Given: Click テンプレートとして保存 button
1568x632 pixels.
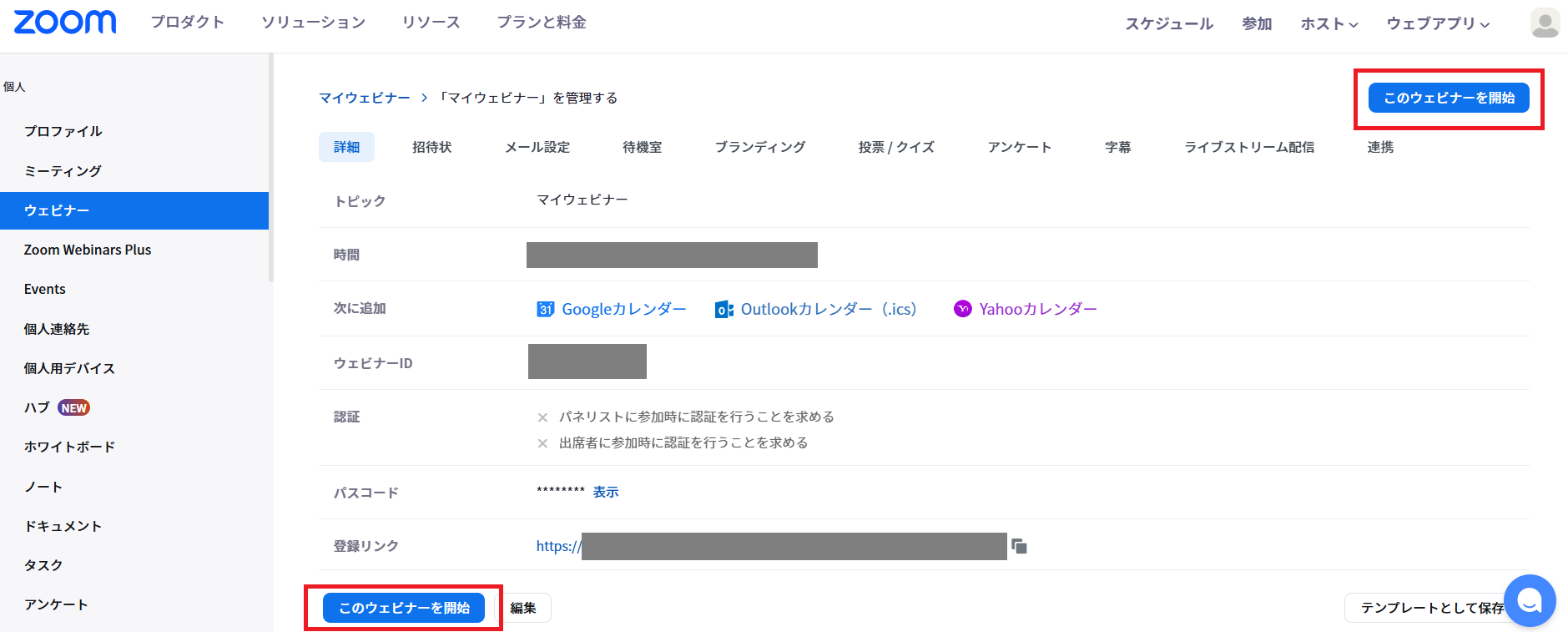Looking at the screenshot, I should click(1431, 608).
